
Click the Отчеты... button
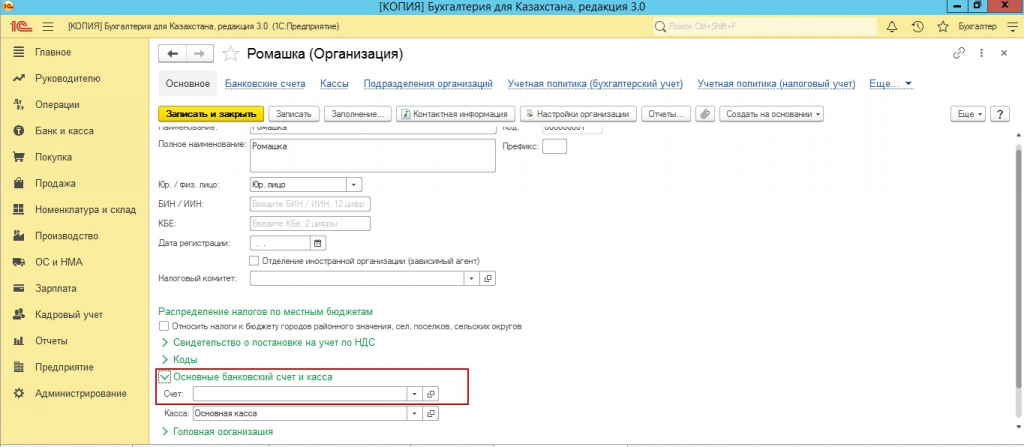coord(665,114)
